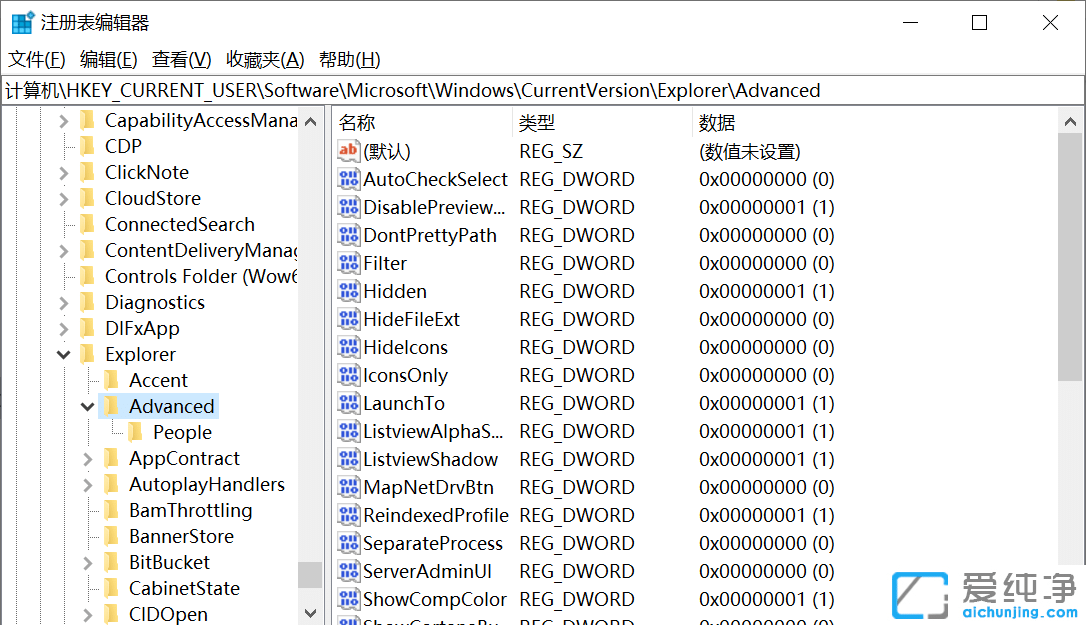This screenshot has height=625, width=1086.
Task: Select the People subkey
Action: pos(183,432)
